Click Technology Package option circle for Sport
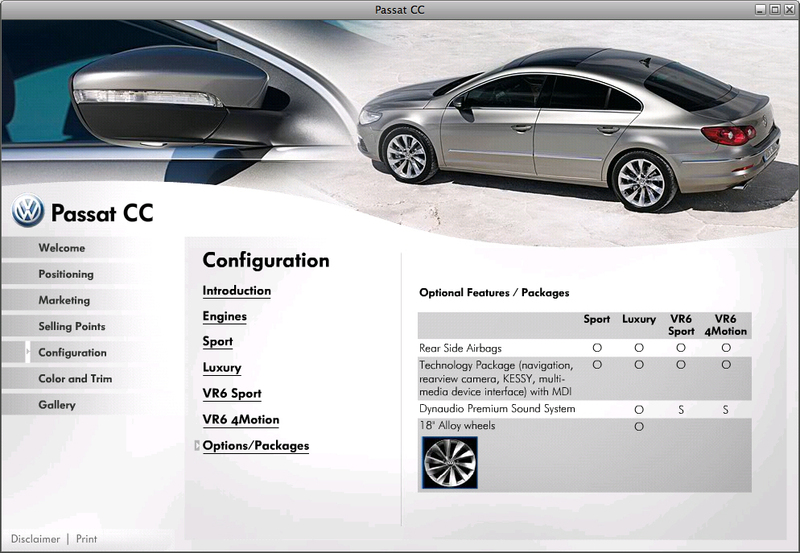 click(x=597, y=365)
